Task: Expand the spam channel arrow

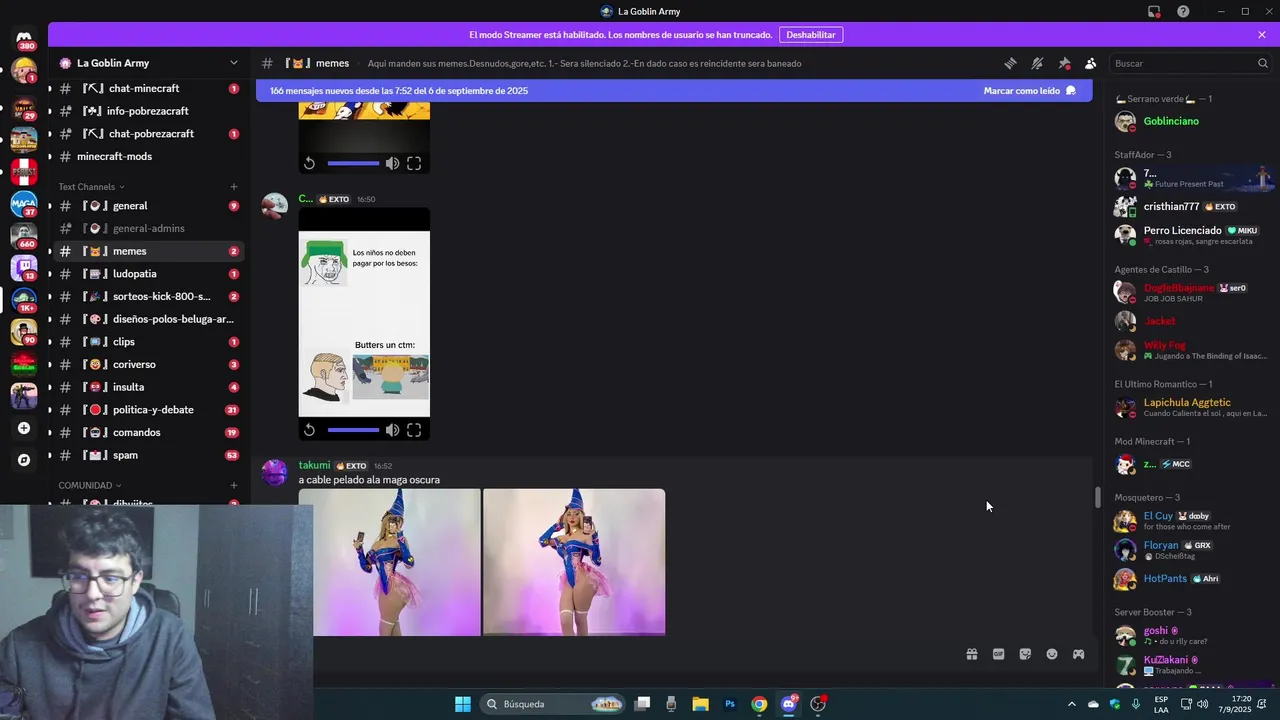Action: click(x=50, y=455)
